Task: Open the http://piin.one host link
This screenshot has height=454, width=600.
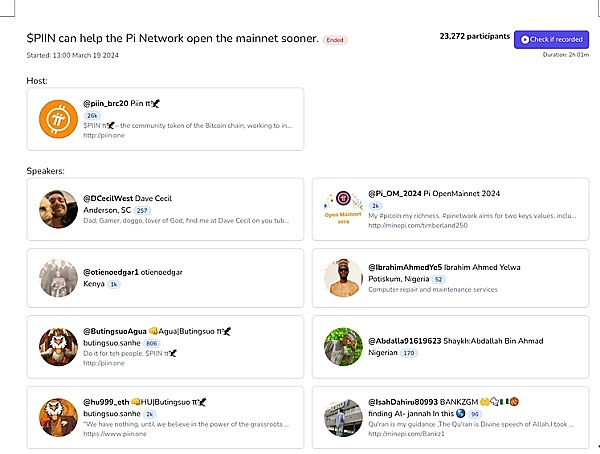Action: 103,136
